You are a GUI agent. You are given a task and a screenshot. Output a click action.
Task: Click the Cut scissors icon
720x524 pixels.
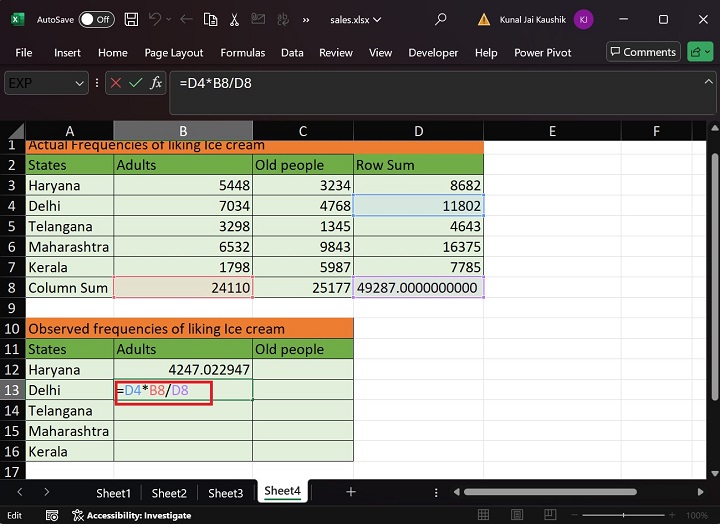pos(234,19)
